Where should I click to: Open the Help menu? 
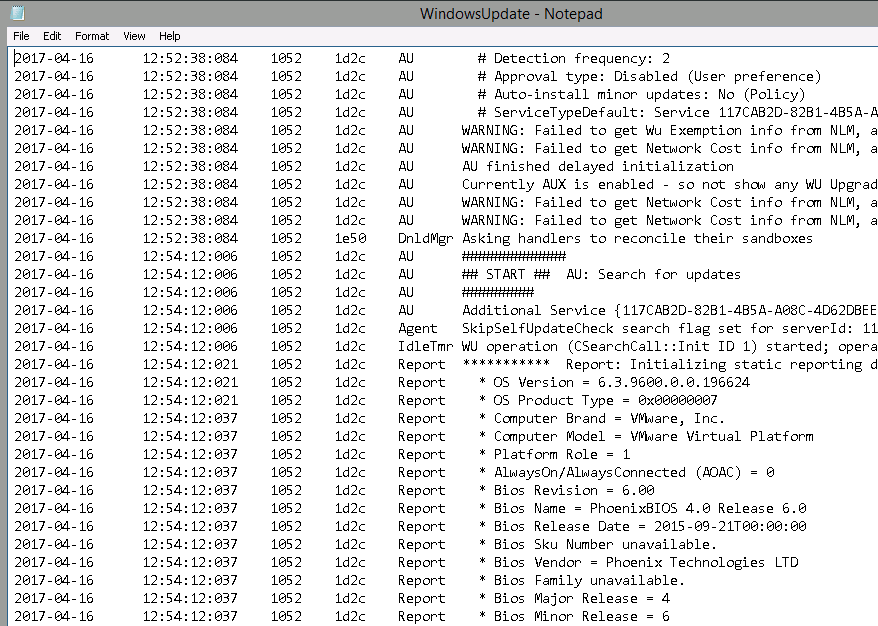[x=170, y=36]
